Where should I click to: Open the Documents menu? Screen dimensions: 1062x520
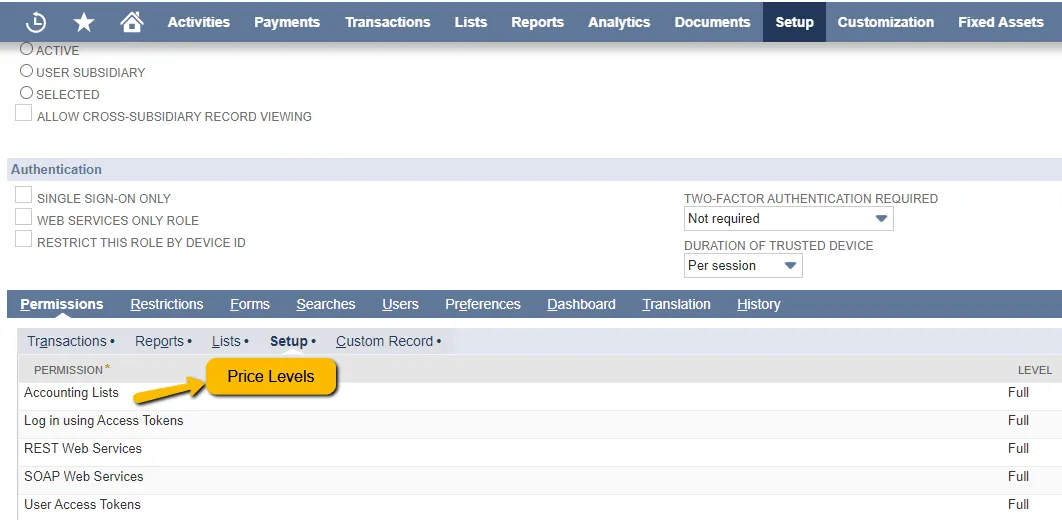click(713, 22)
